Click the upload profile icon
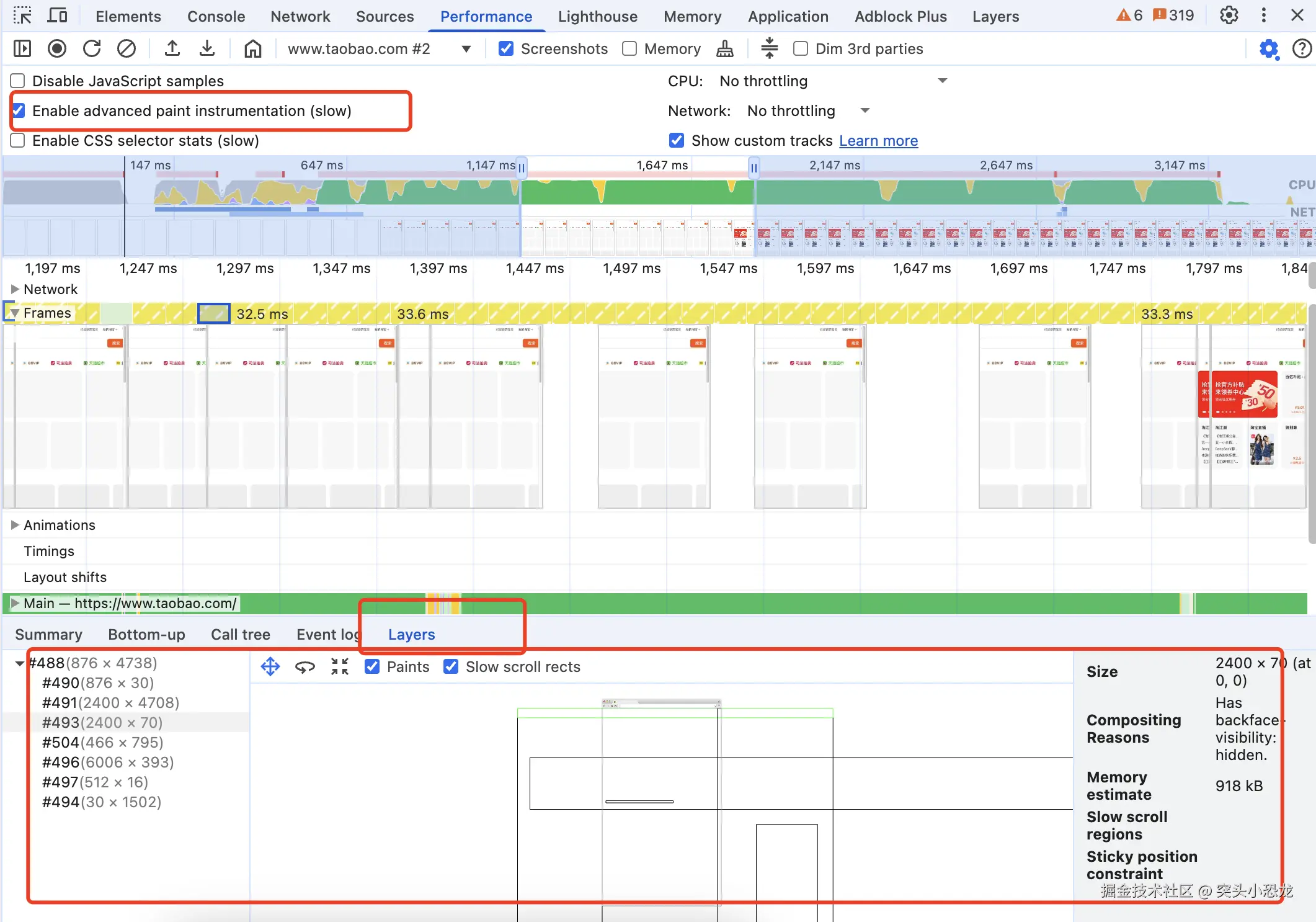Image resolution: width=1316 pixels, height=922 pixels. [x=172, y=48]
